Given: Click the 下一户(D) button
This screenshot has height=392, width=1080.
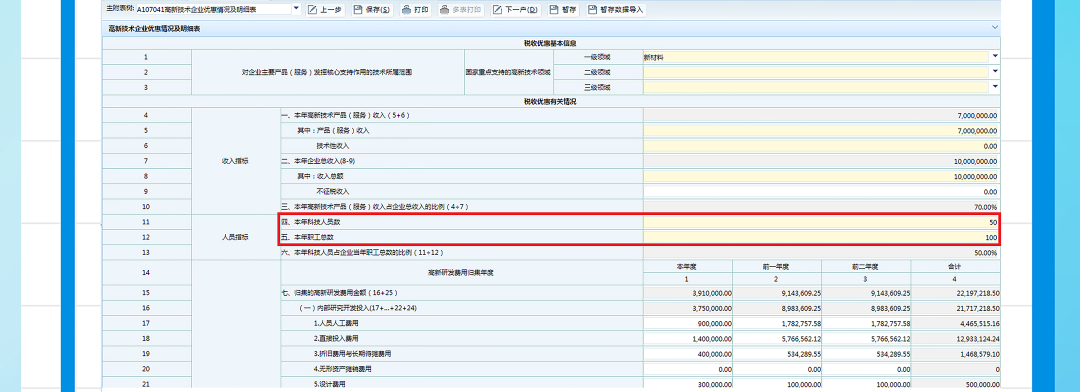Looking at the screenshot, I should 516,10.
